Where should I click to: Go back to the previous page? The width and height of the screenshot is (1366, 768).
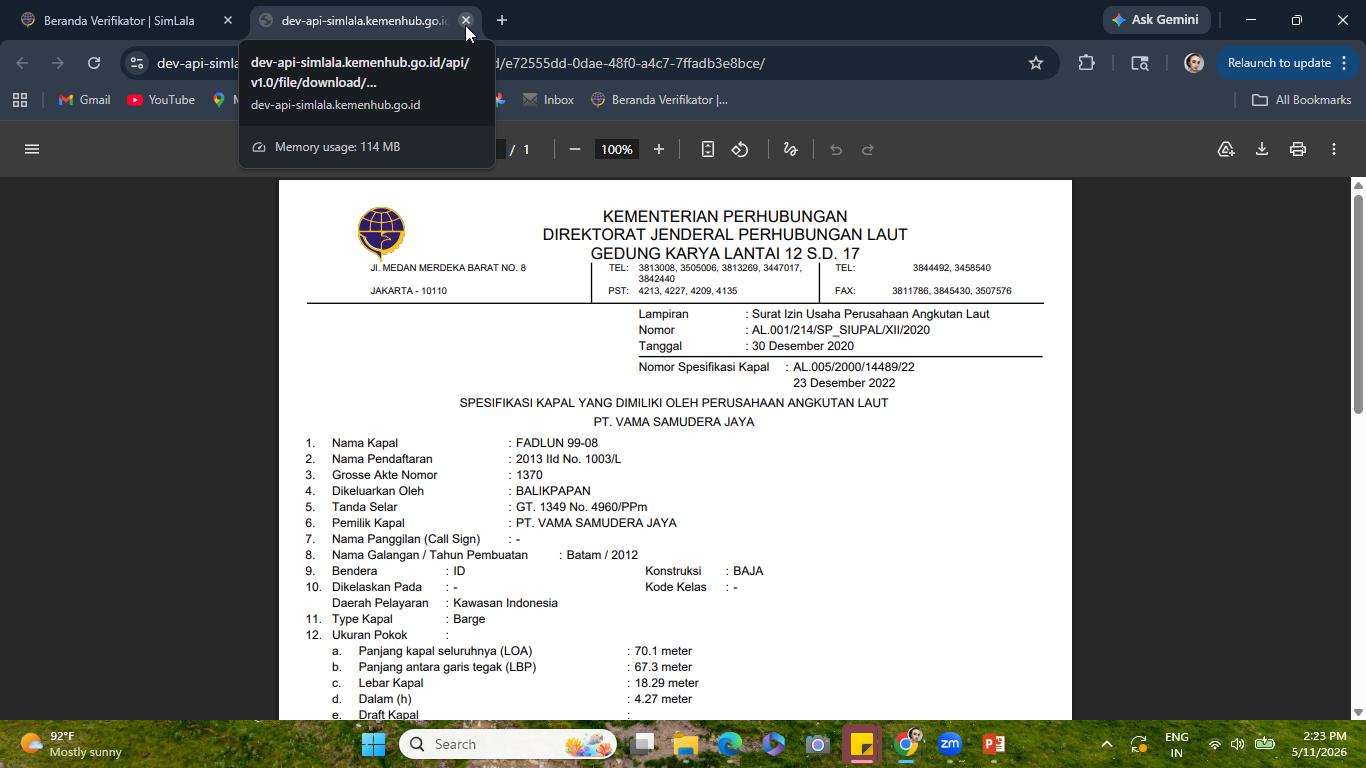22,63
